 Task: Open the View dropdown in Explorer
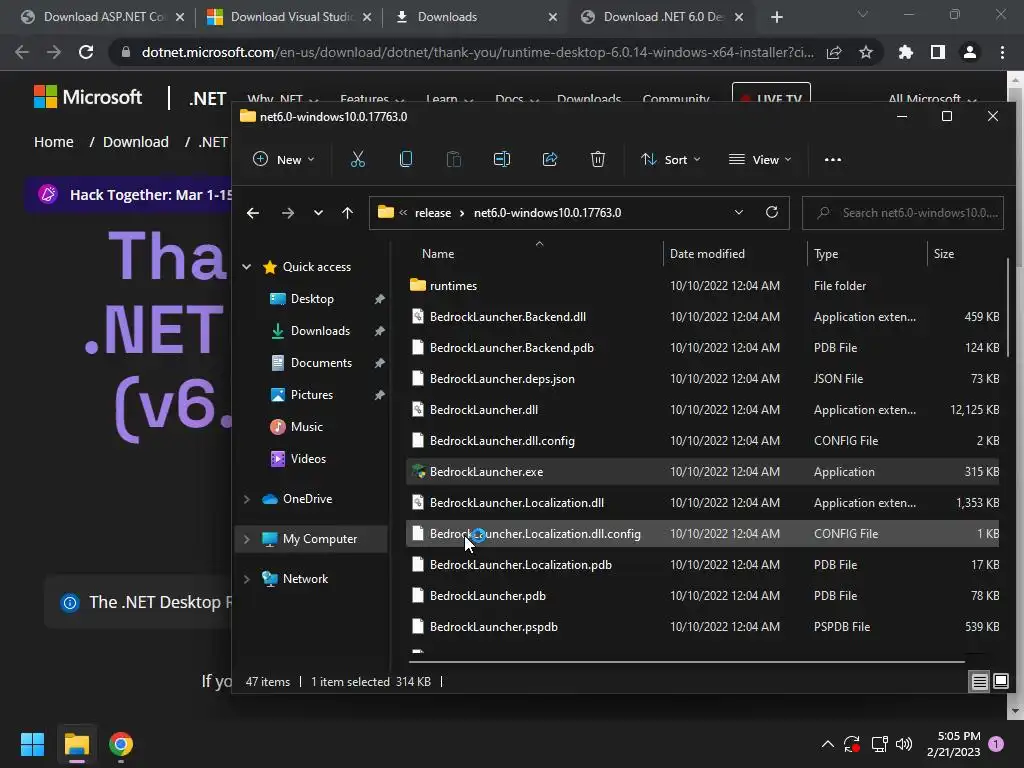pos(760,159)
